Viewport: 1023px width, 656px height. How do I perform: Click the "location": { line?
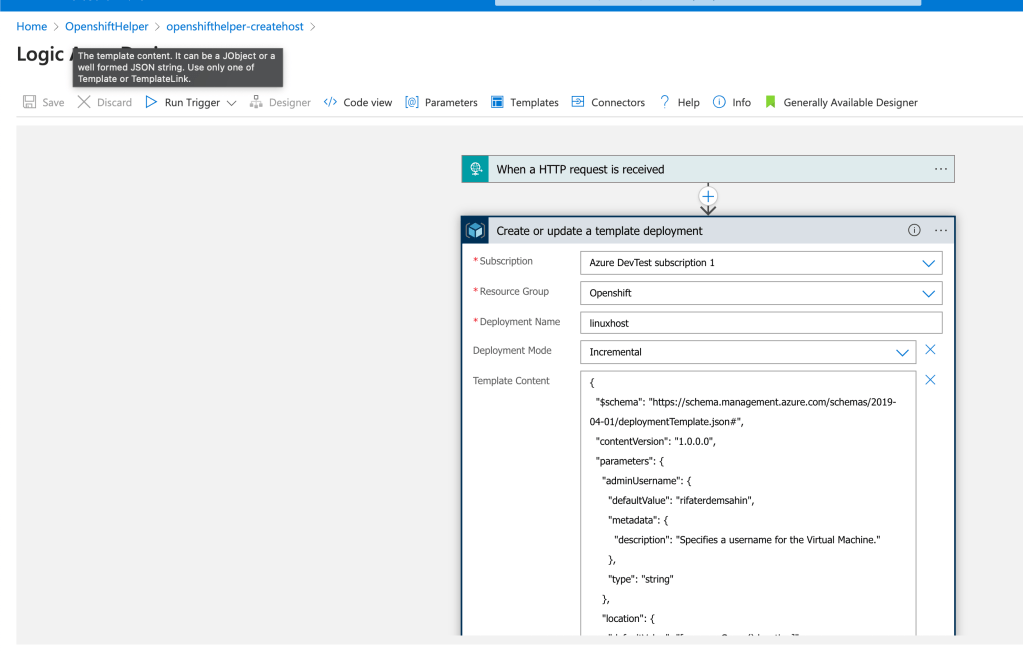pos(628,618)
